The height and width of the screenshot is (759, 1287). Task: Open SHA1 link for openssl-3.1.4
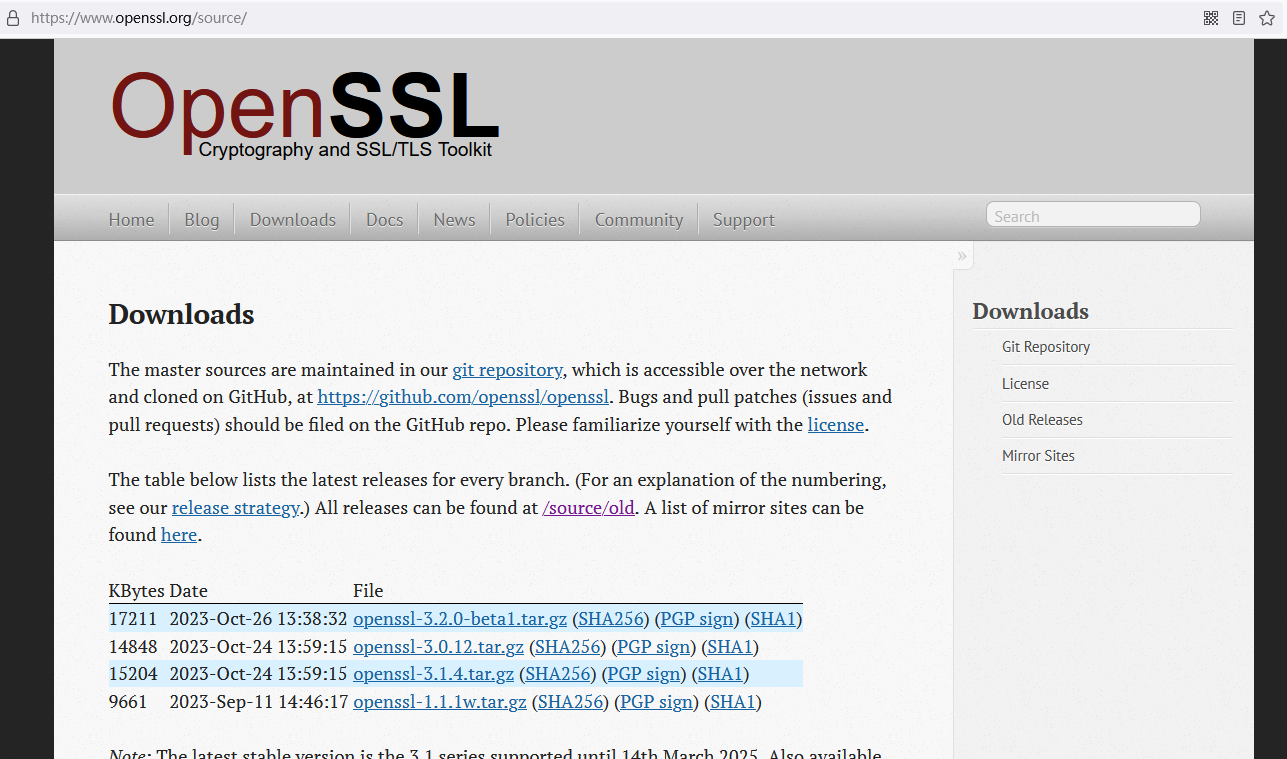(x=720, y=674)
